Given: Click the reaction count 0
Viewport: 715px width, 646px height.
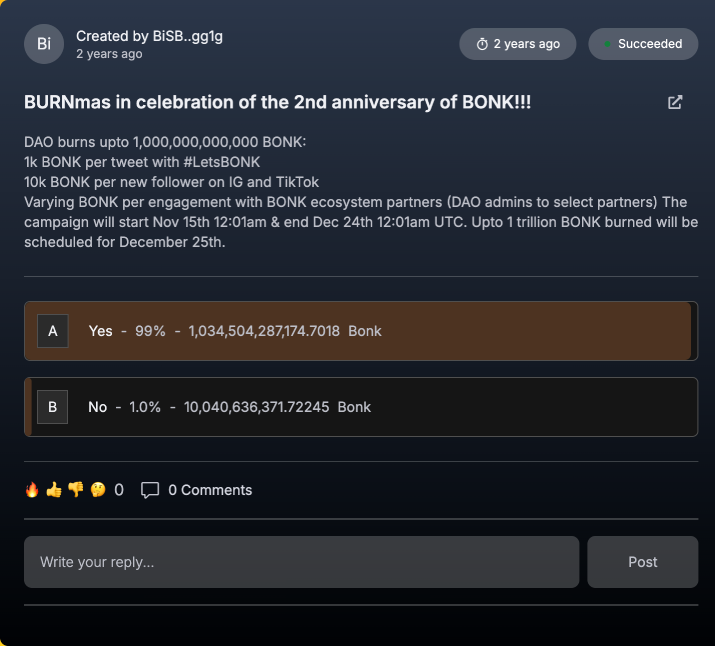Looking at the screenshot, I should click(x=119, y=490).
